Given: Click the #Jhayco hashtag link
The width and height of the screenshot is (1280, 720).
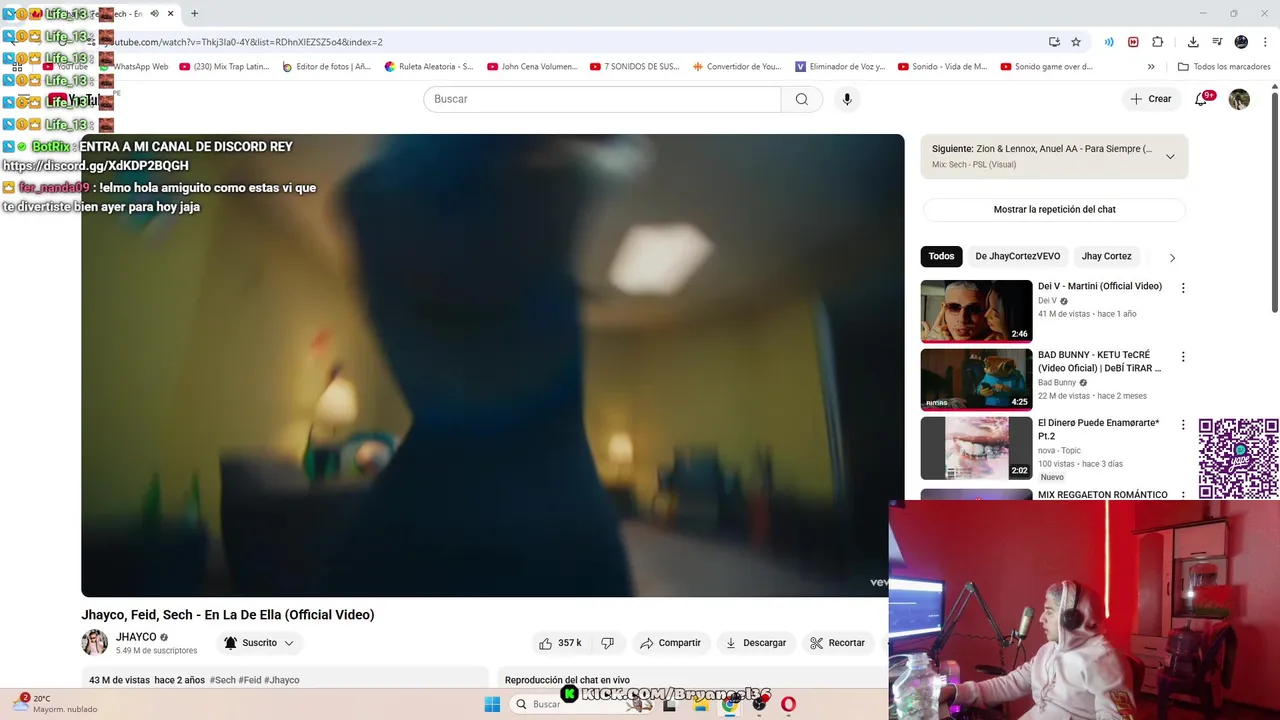Looking at the screenshot, I should (282, 680).
